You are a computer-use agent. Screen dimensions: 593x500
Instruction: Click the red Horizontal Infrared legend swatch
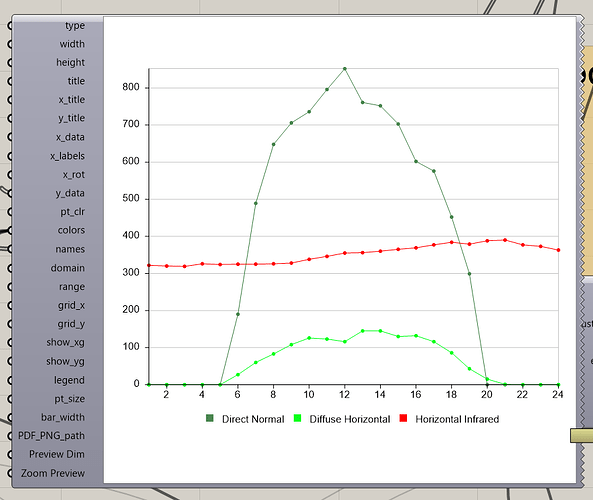coord(403,418)
